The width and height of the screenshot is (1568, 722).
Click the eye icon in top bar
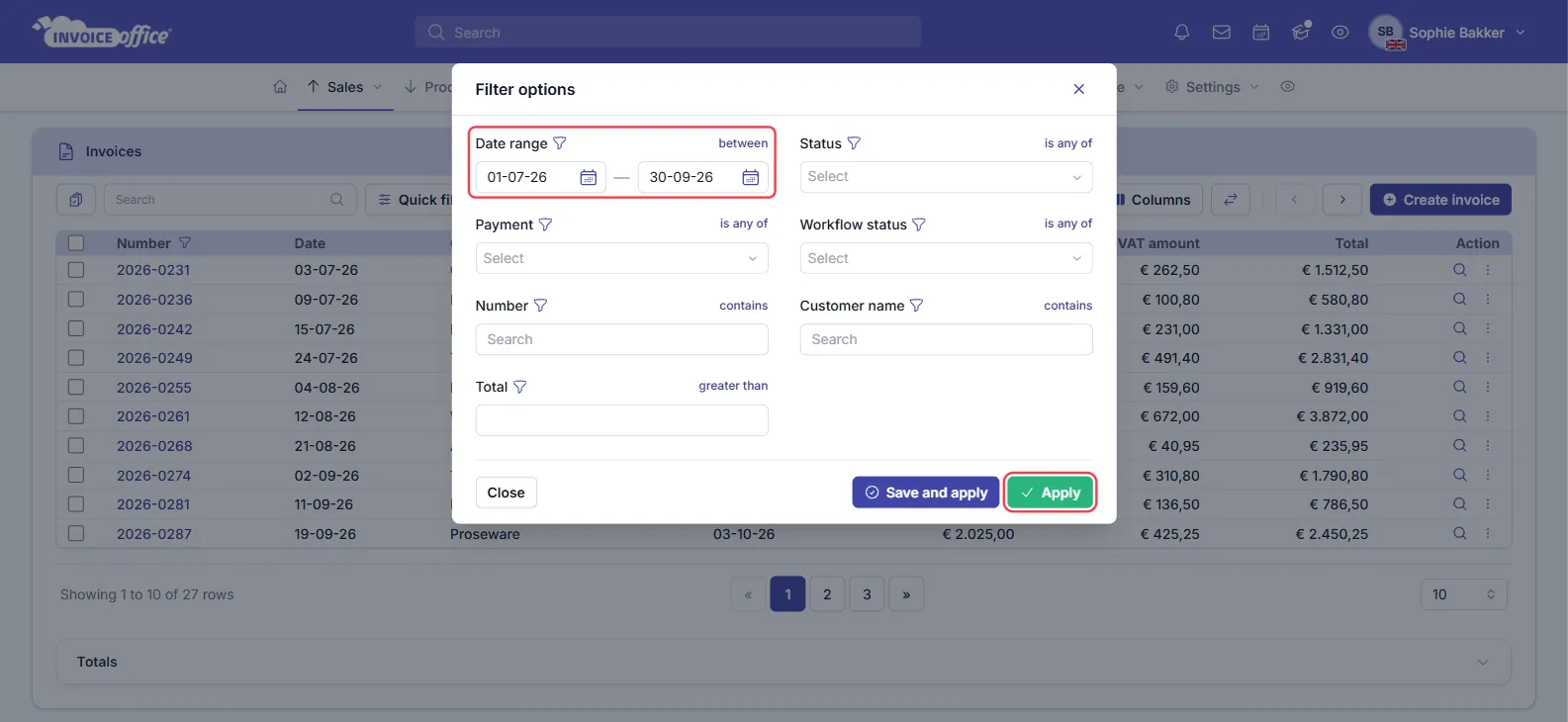pyautogui.click(x=1340, y=33)
